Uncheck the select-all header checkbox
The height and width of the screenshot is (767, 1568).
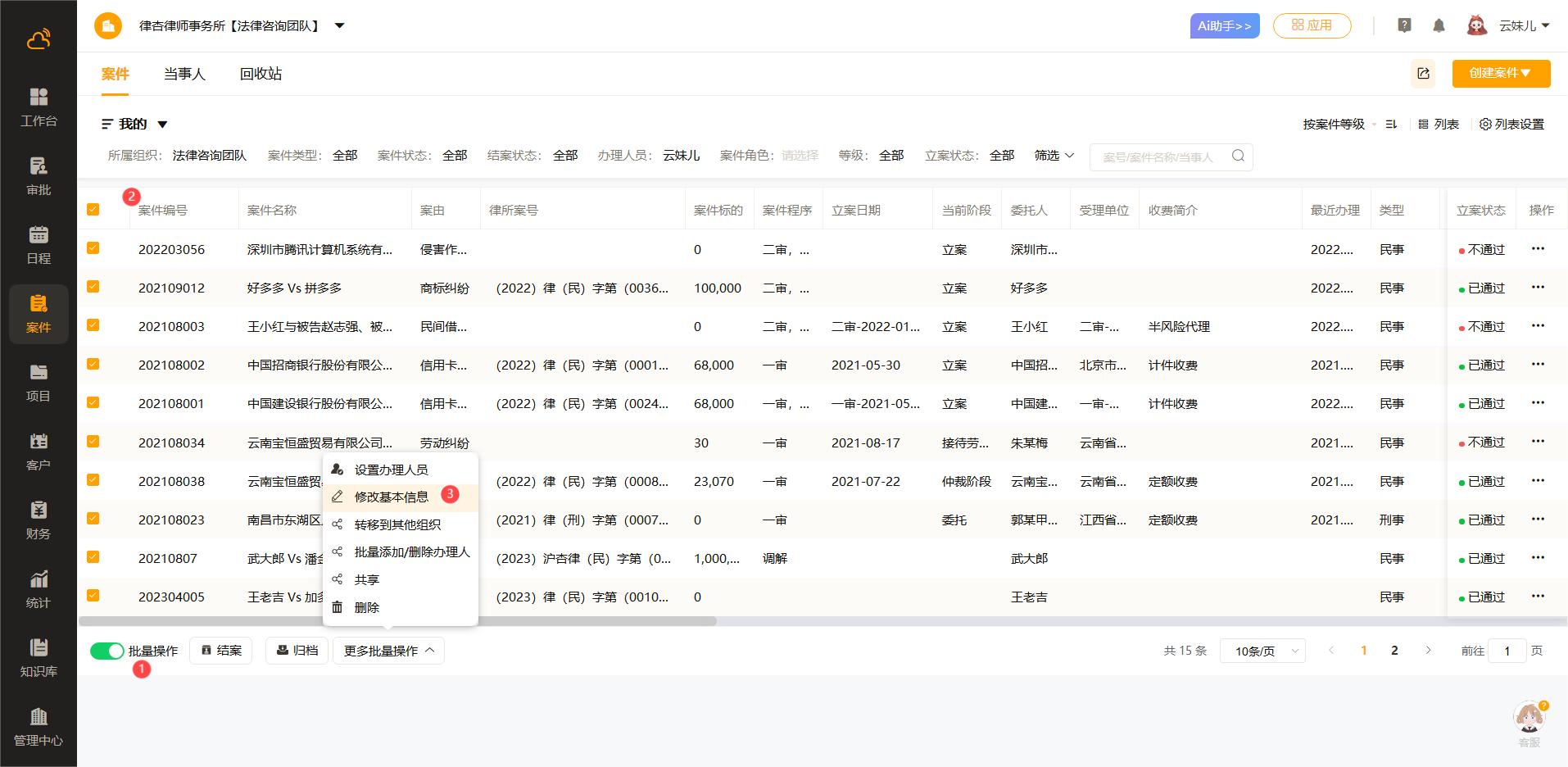93,210
